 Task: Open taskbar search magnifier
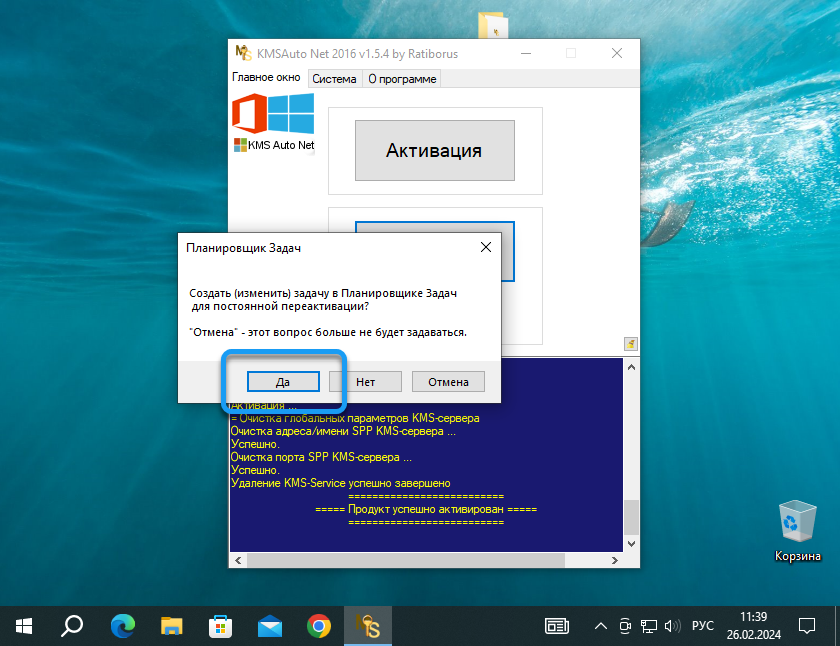coord(71,626)
